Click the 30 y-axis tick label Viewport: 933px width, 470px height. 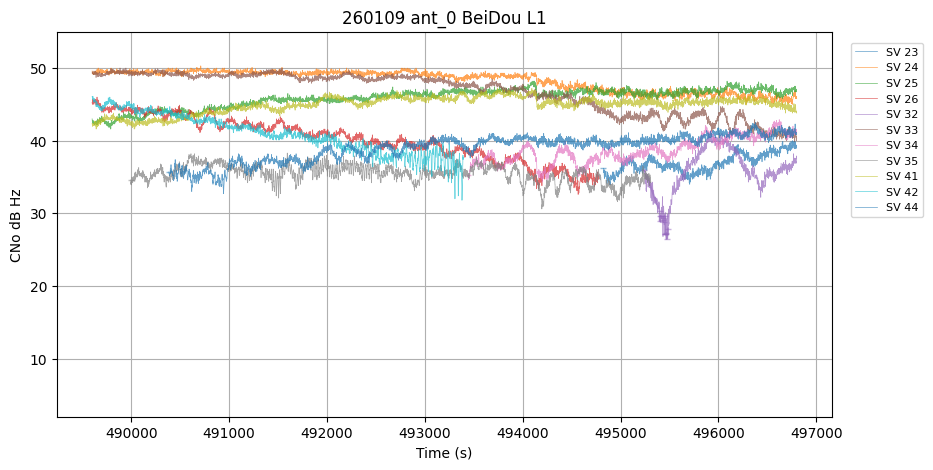tap(40, 214)
